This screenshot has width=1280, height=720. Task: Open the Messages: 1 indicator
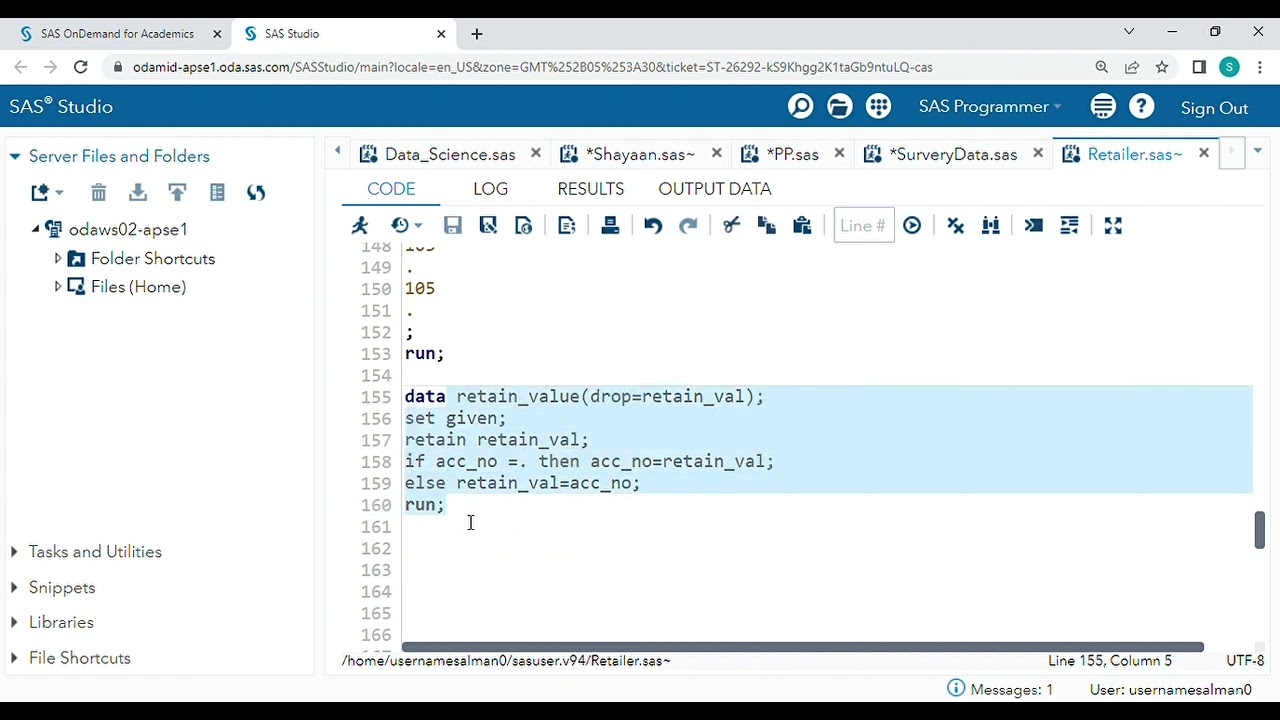(1000, 689)
